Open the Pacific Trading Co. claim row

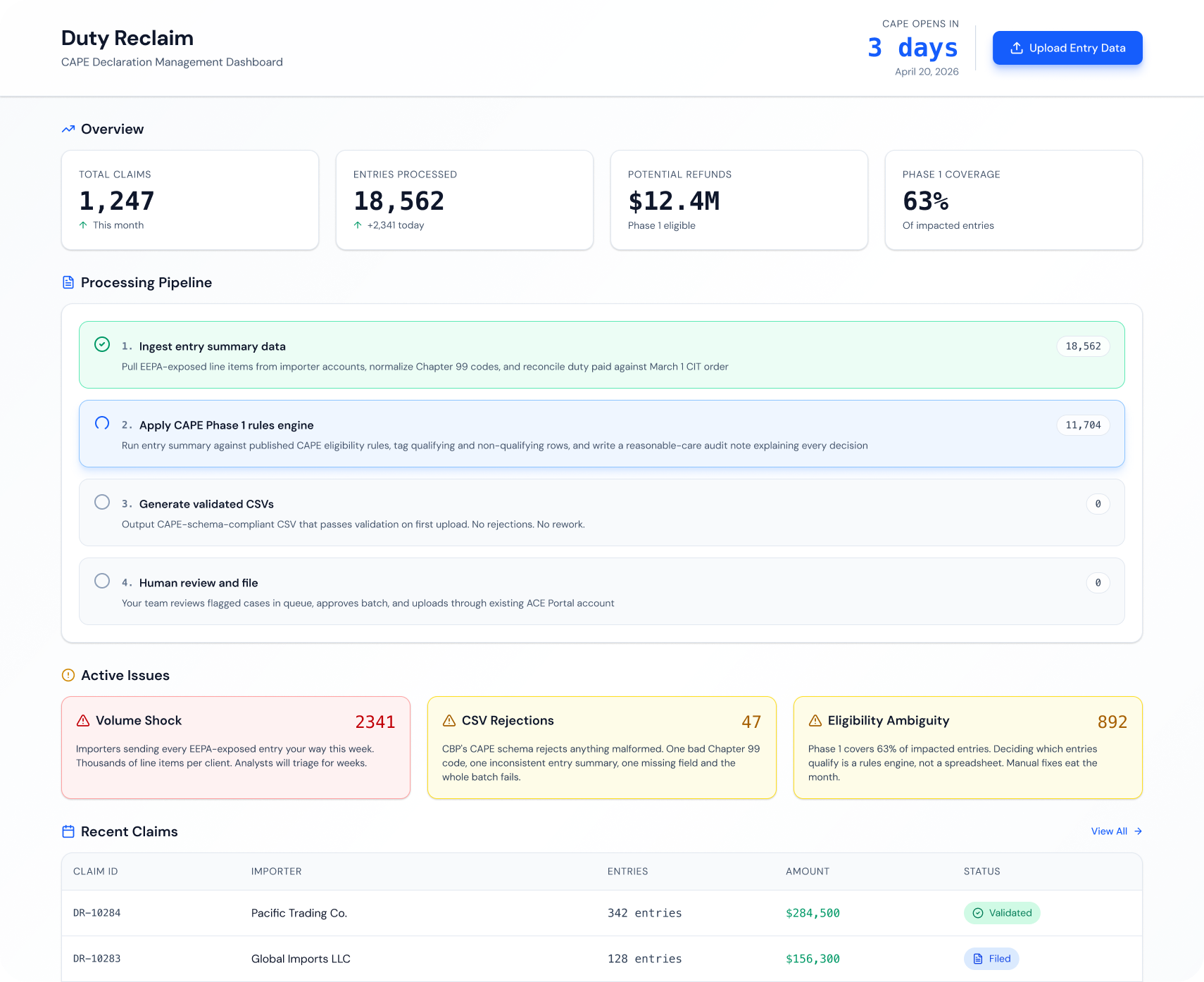(x=299, y=913)
